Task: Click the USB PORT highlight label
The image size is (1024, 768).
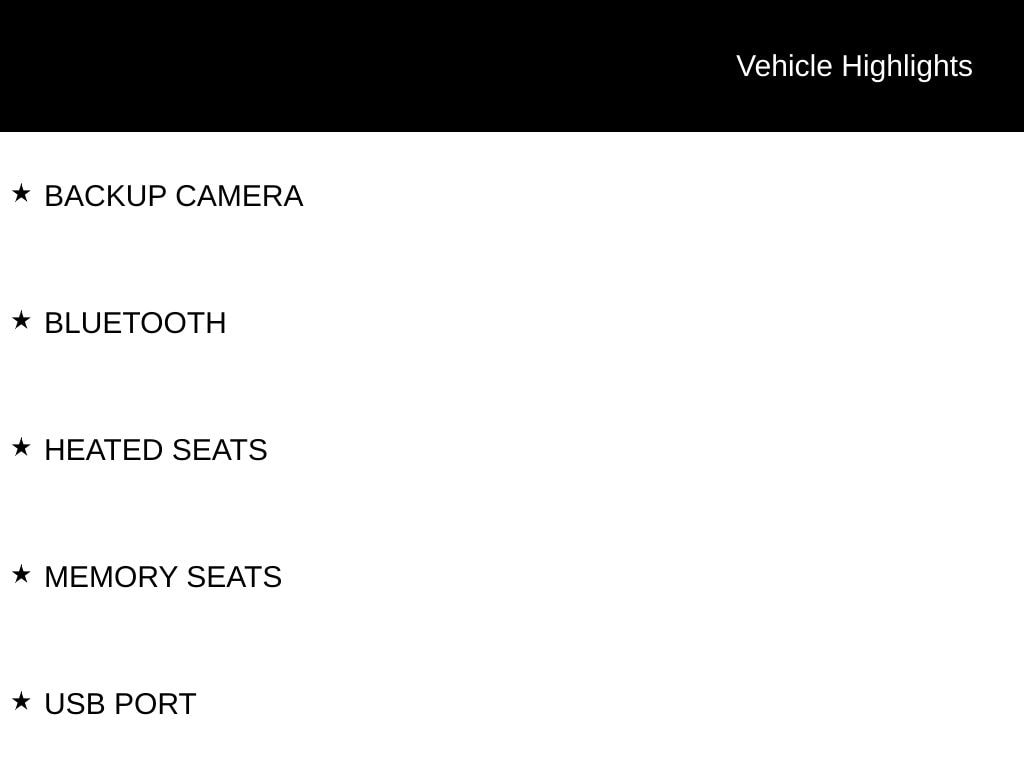Action: click(120, 704)
